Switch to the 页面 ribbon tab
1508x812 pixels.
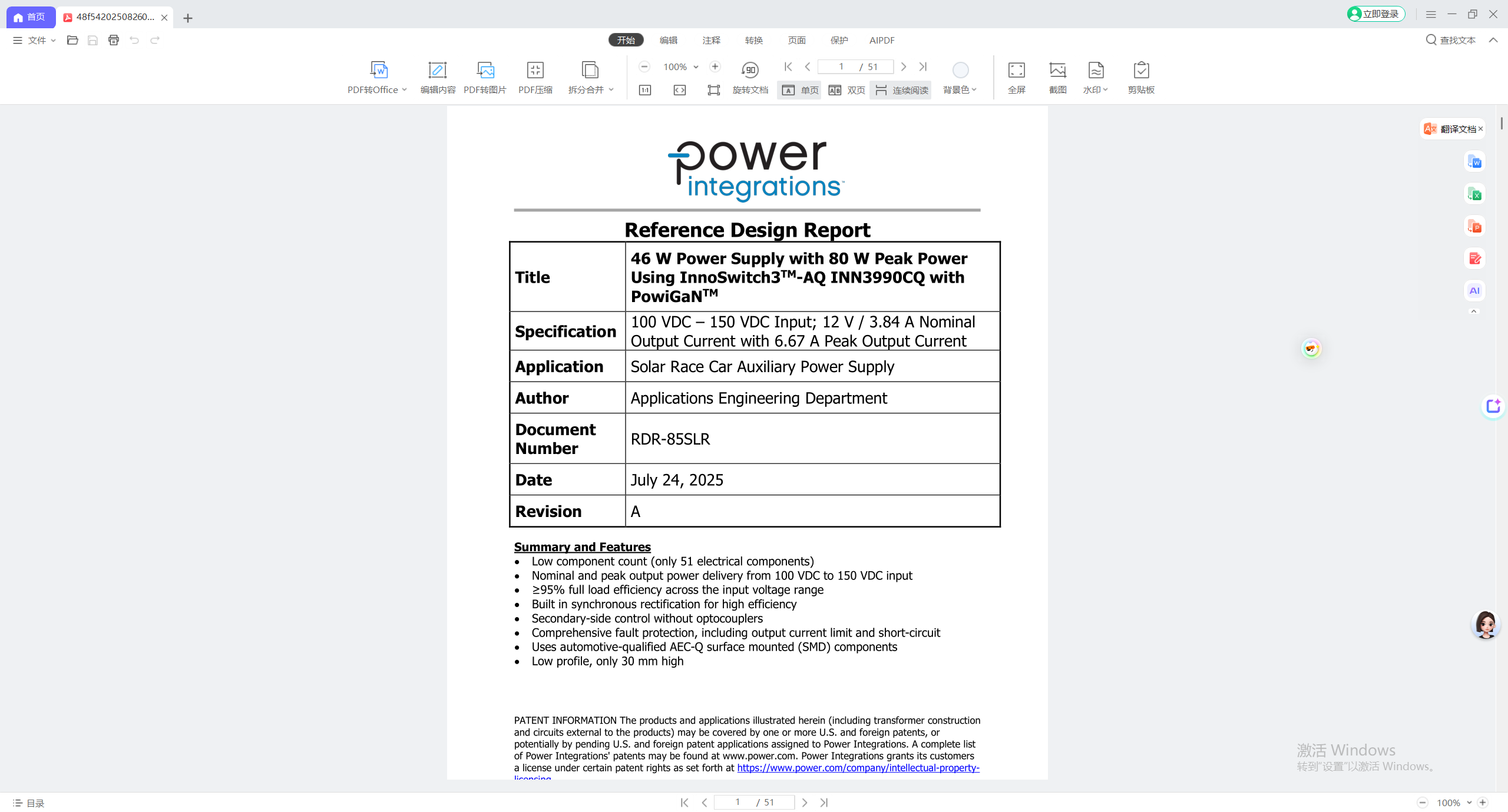(x=797, y=40)
